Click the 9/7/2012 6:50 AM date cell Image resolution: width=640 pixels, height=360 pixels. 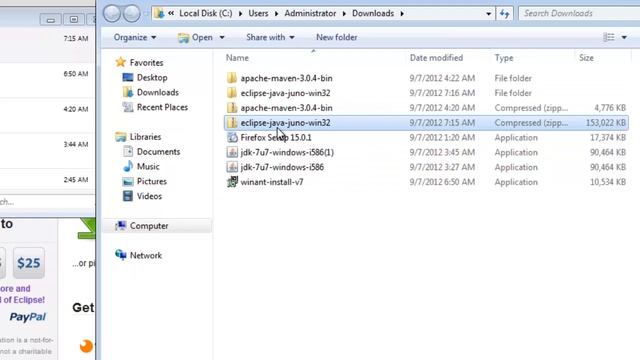point(442,182)
